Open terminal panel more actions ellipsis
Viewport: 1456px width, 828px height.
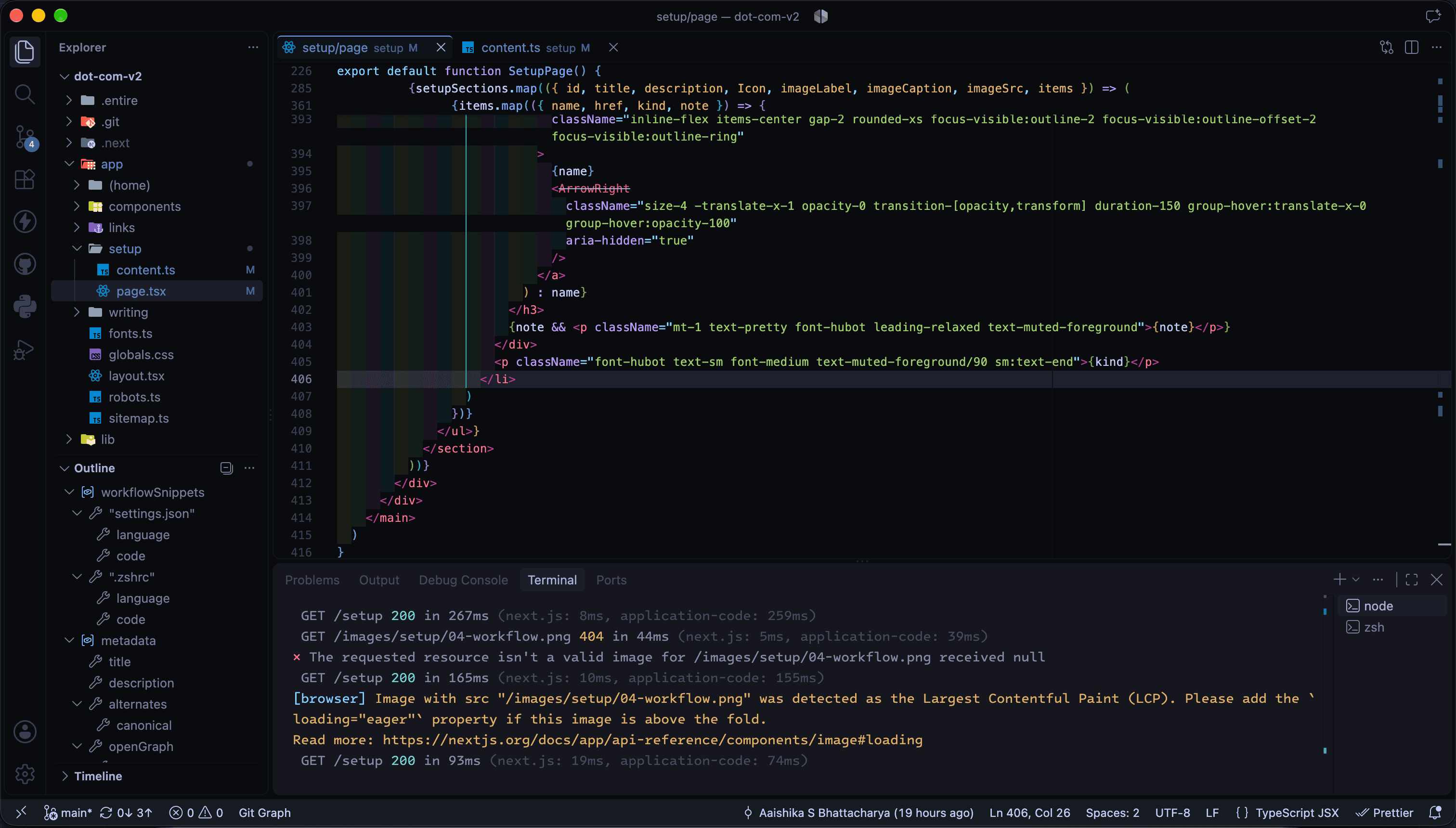coord(1378,580)
